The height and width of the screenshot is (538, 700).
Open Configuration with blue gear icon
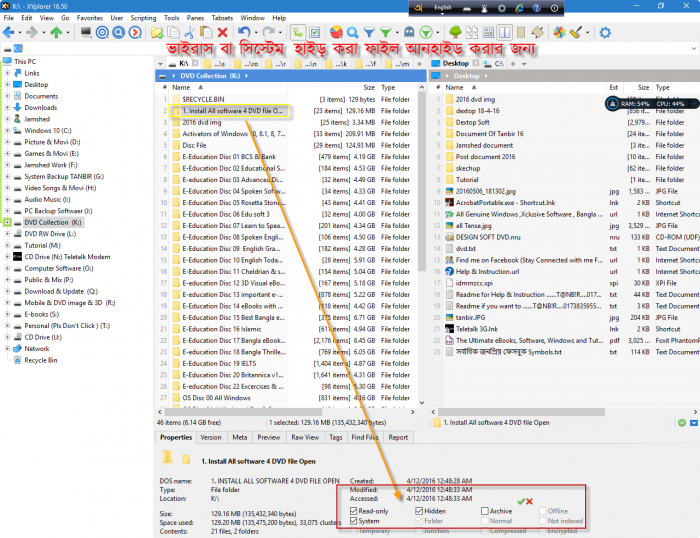coord(605,32)
